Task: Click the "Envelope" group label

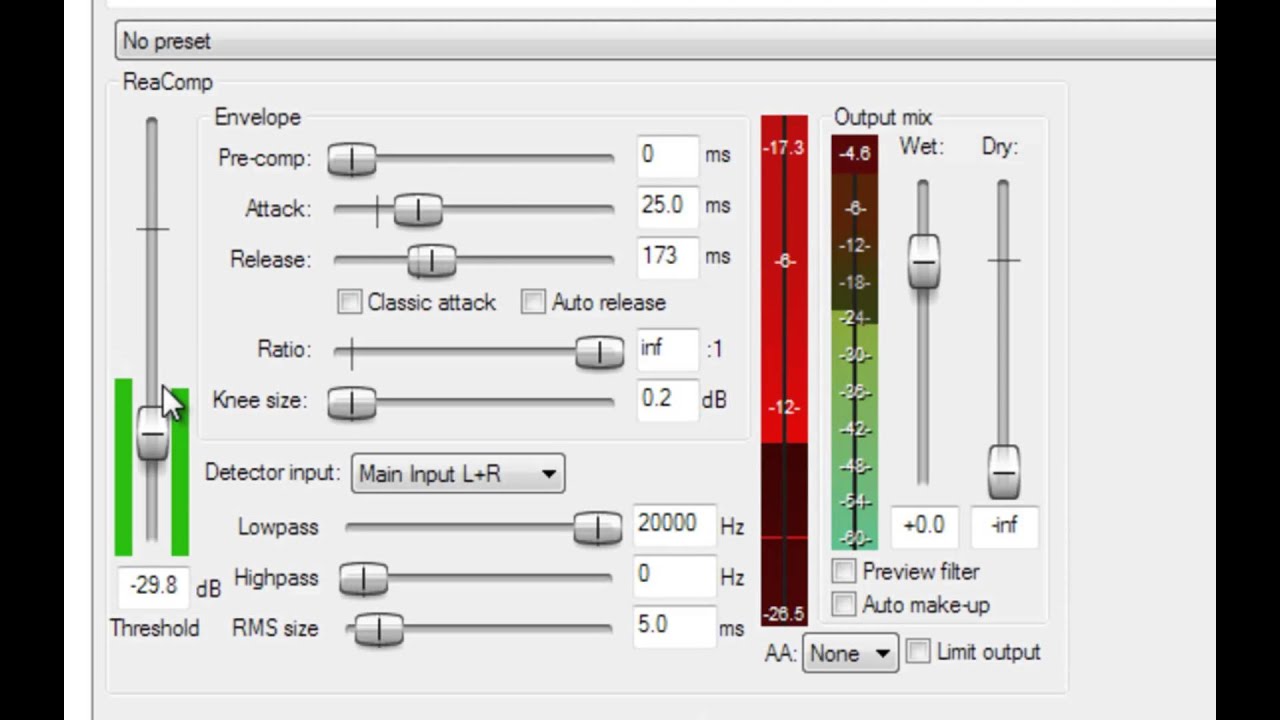Action: coord(257,117)
